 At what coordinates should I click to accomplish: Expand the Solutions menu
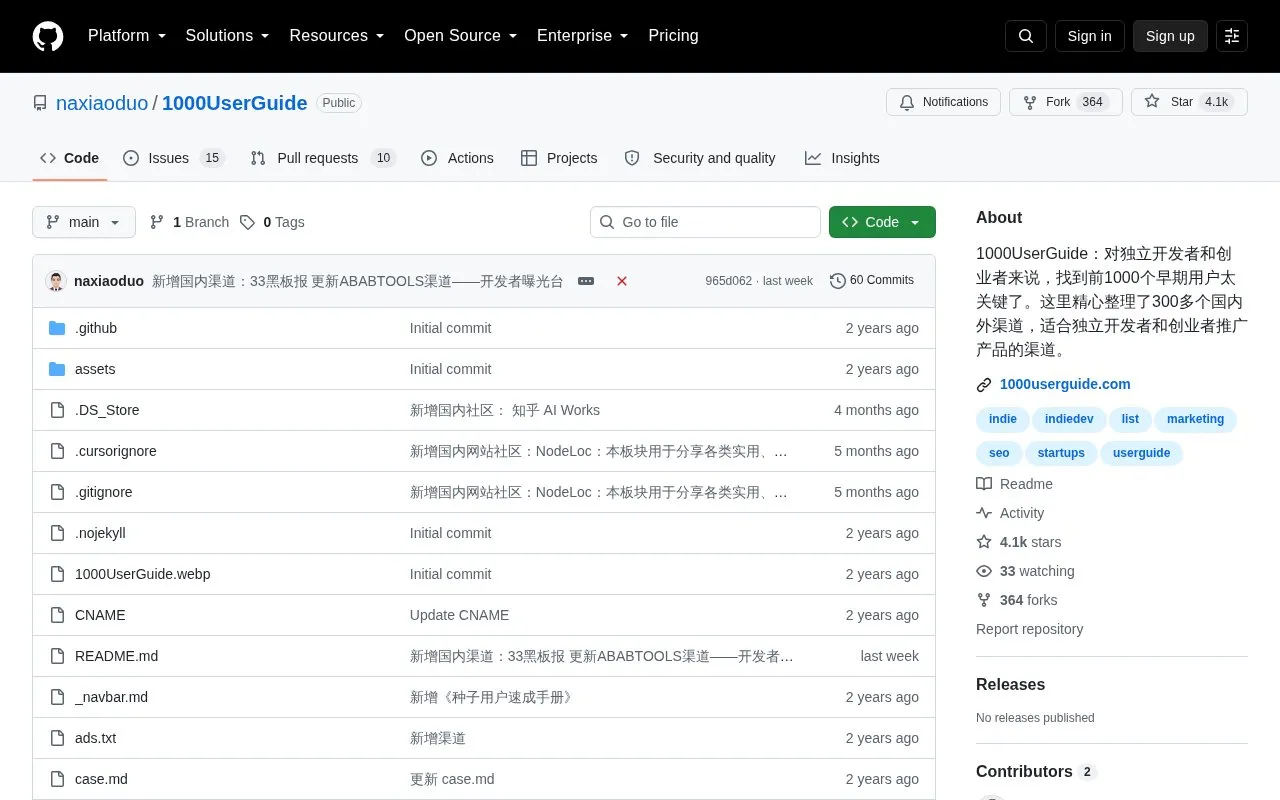tap(228, 36)
